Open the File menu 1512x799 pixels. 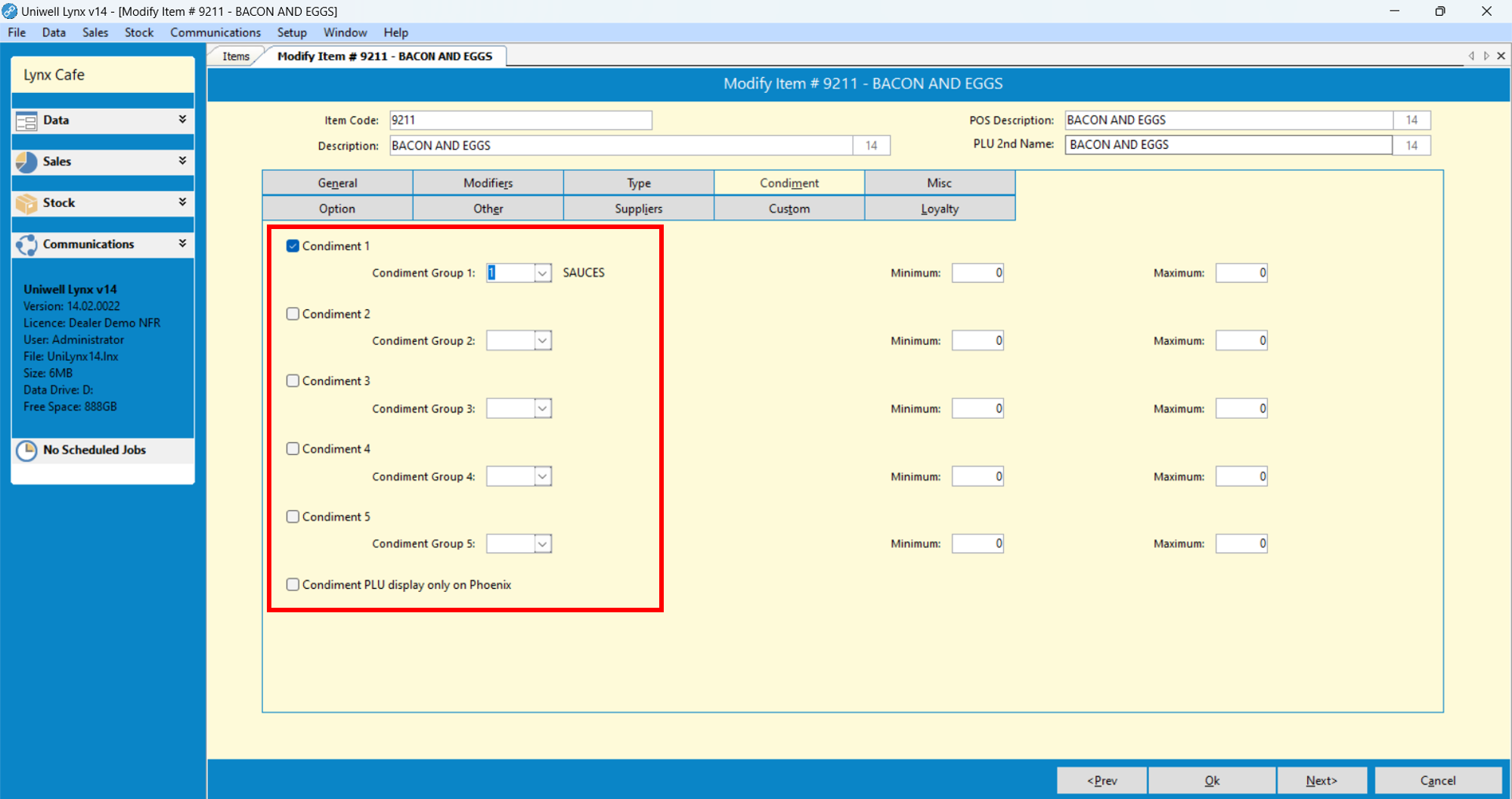click(x=17, y=33)
